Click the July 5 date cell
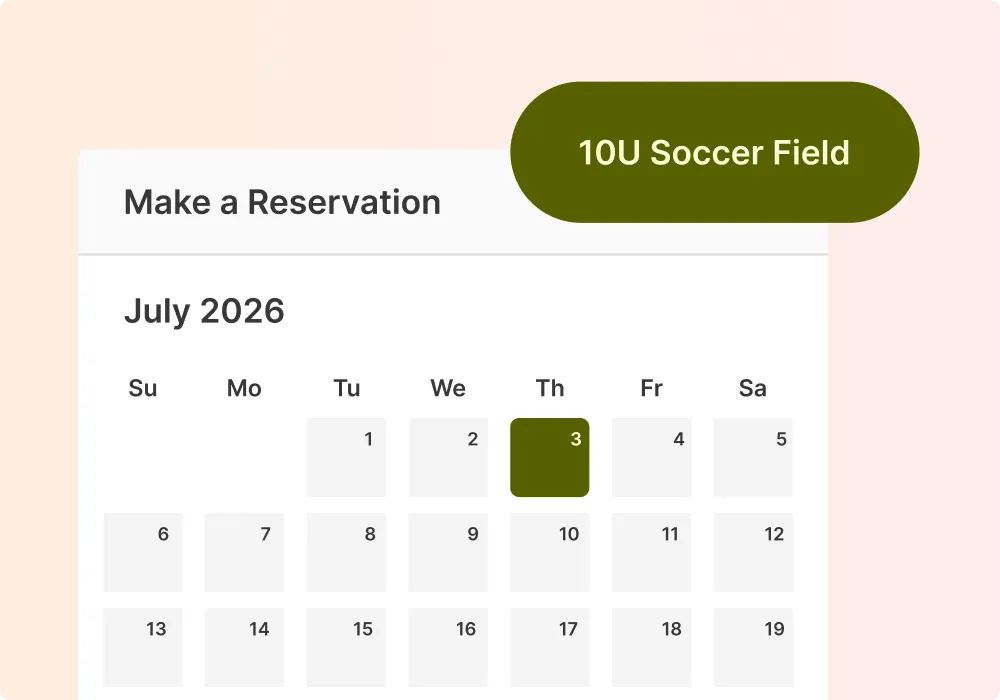1000x700 pixels. pyautogui.click(x=753, y=457)
